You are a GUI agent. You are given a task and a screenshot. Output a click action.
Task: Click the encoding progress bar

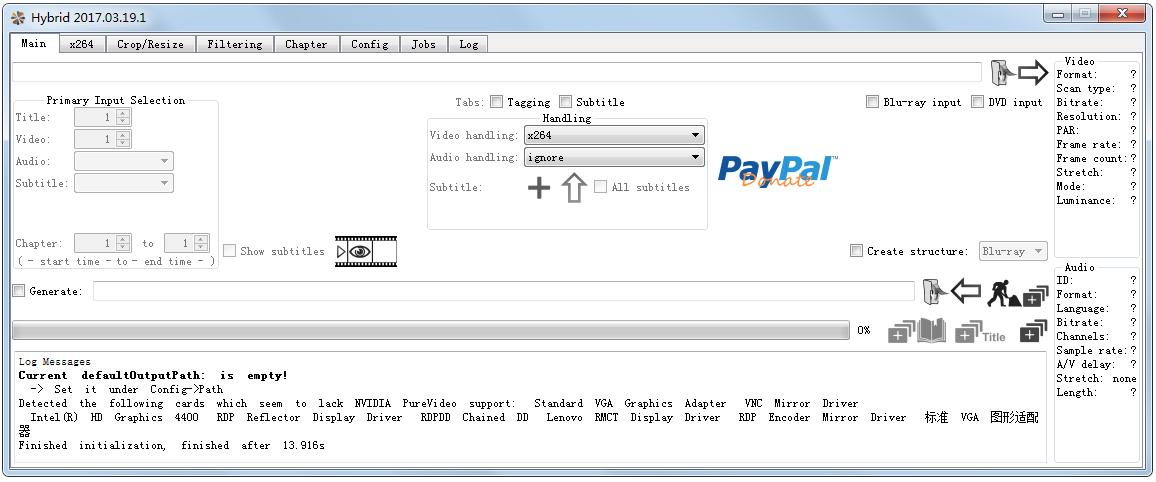click(x=430, y=330)
